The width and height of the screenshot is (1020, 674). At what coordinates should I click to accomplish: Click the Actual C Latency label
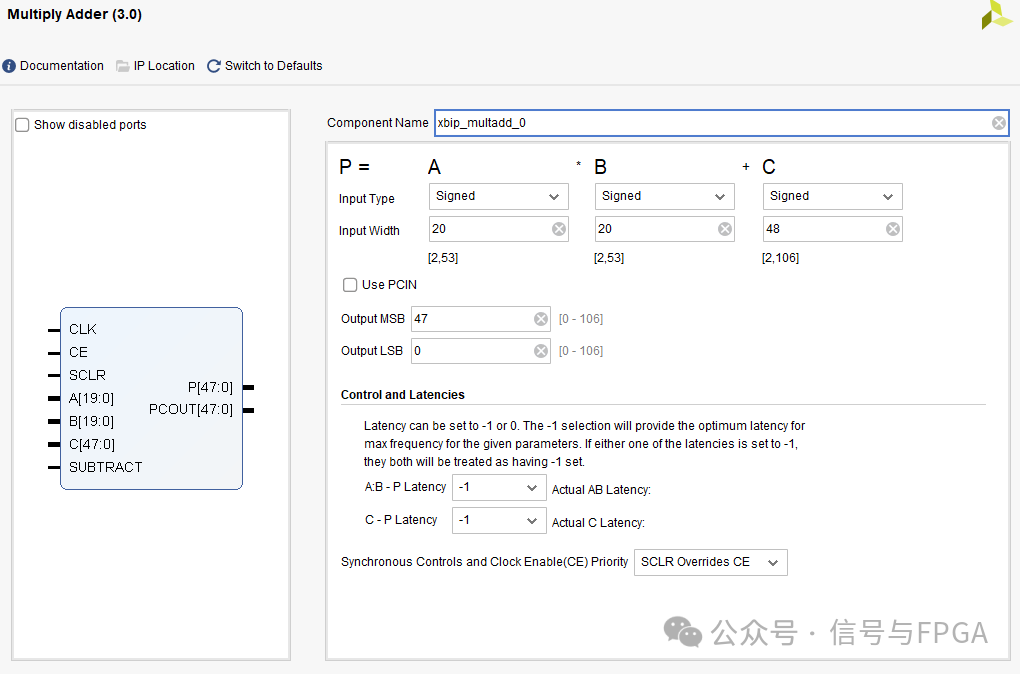point(598,523)
